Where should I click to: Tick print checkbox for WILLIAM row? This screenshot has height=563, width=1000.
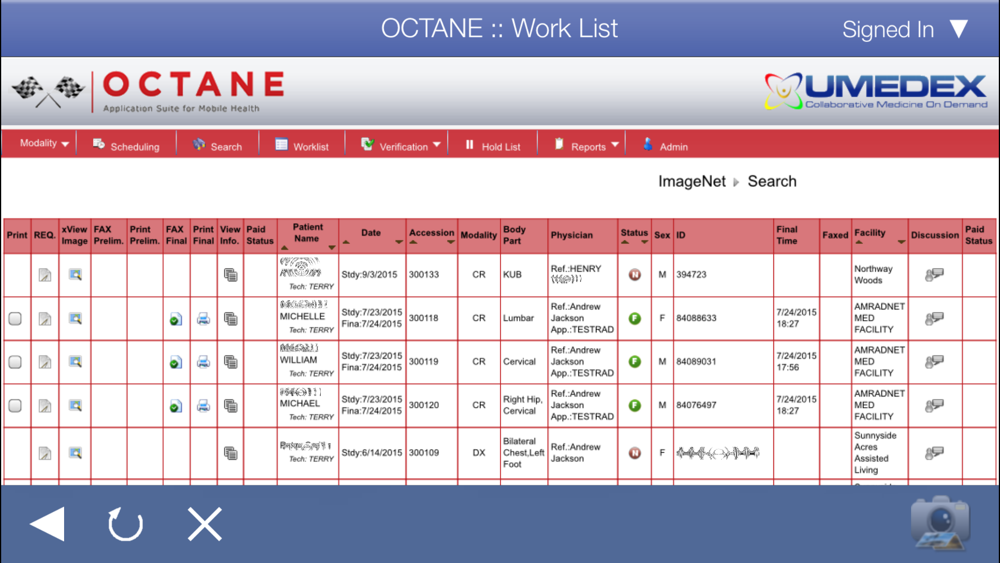coord(15,362)
